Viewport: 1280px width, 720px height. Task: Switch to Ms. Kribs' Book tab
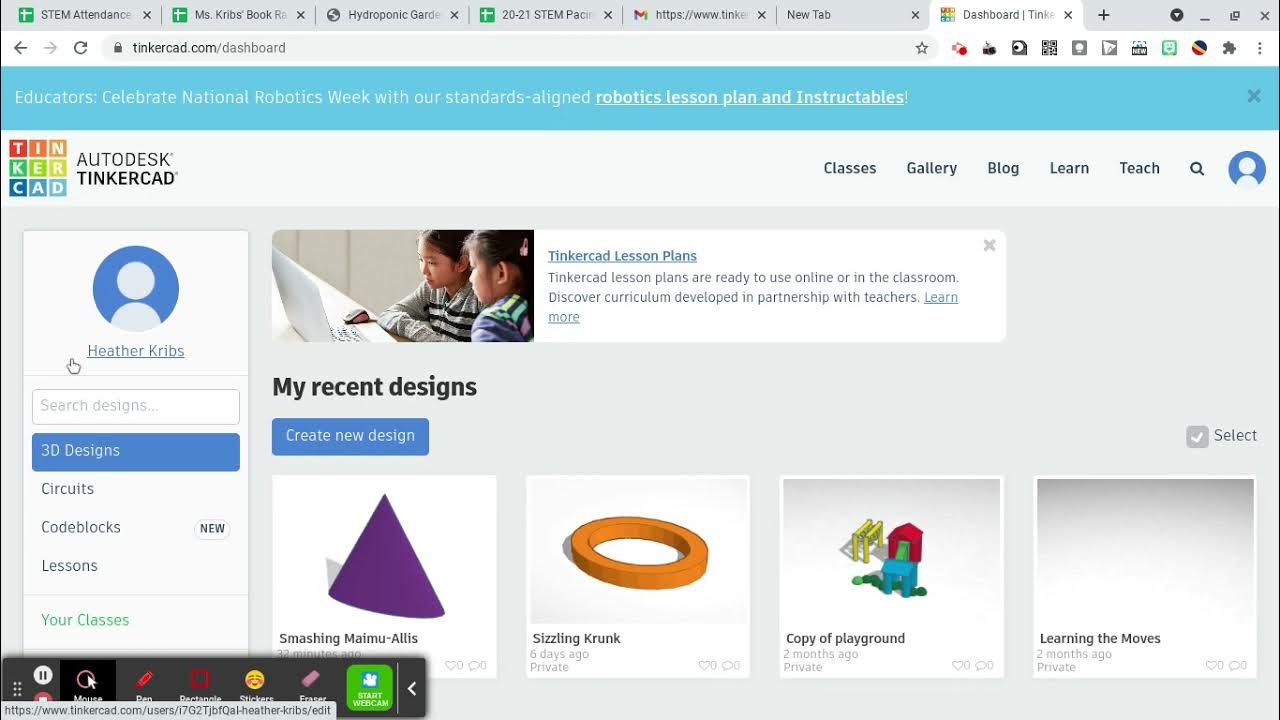[238, 15]
